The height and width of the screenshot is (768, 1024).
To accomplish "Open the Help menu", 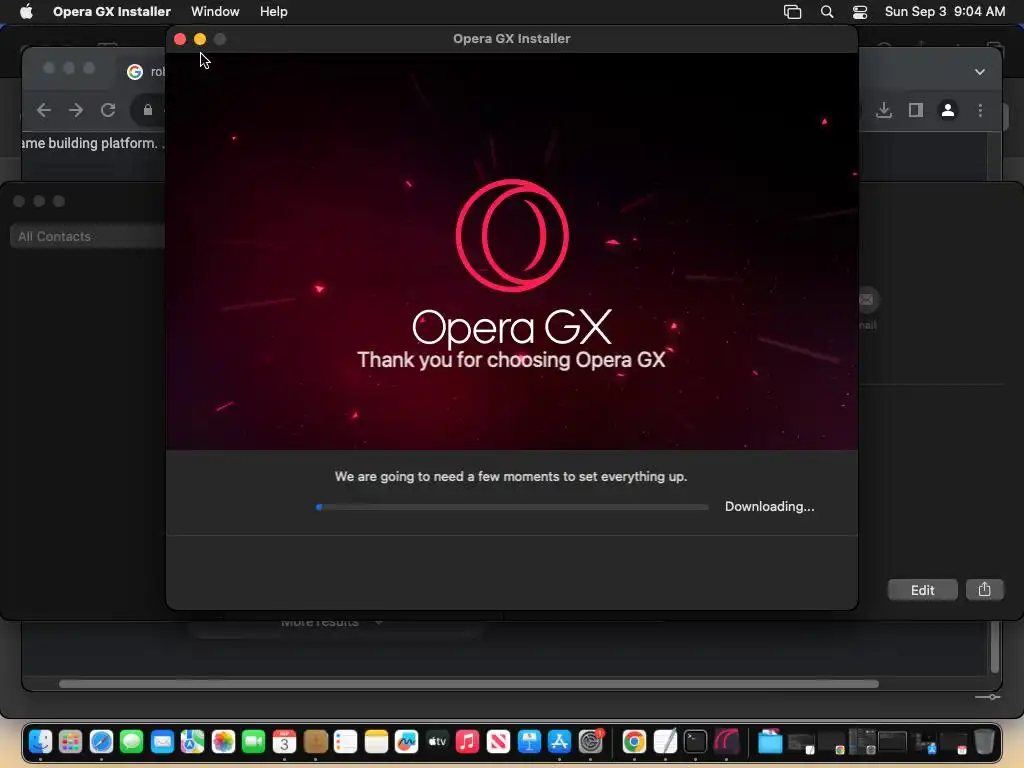I will pyautogui.click(x=274, y=12).
